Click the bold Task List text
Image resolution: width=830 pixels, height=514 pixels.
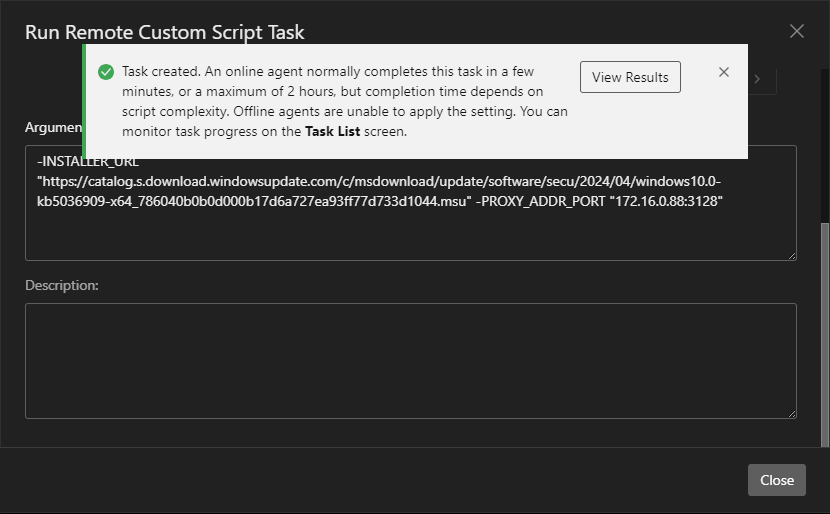point(332,131)
